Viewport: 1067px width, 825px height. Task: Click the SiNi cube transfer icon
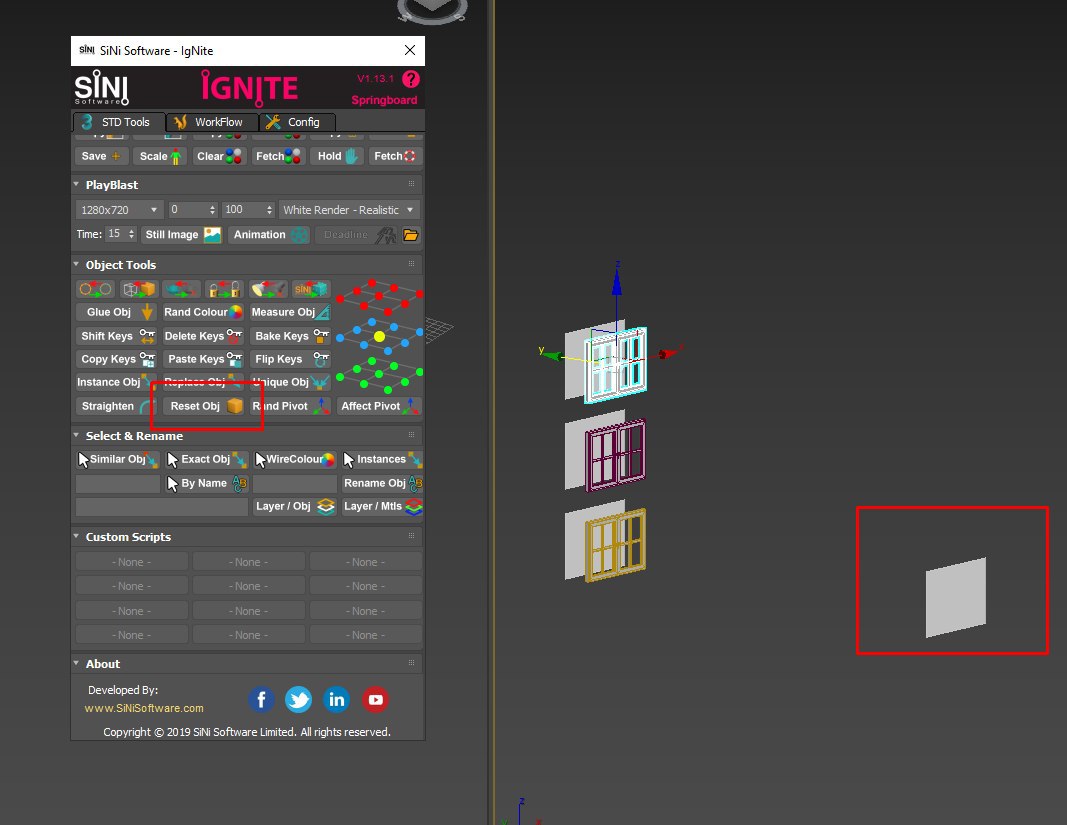[311, 289]
